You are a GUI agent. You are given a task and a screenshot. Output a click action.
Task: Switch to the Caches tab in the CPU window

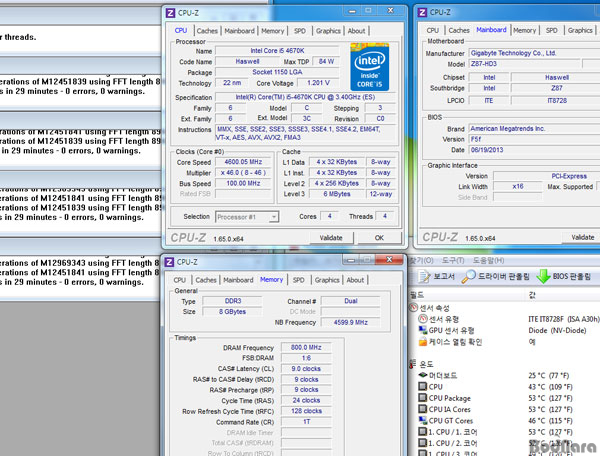207,31
